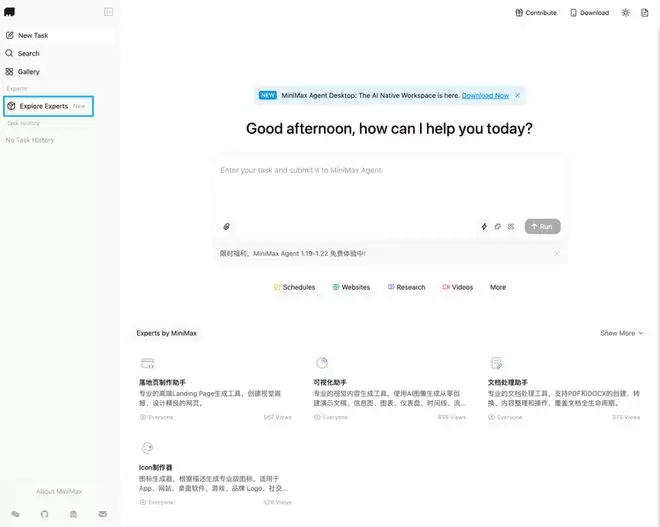Screen dimensions: 660x527
Task: Click the lightning bolt icon in the task box
Action: pyautogui.click(x=484, y=227)
